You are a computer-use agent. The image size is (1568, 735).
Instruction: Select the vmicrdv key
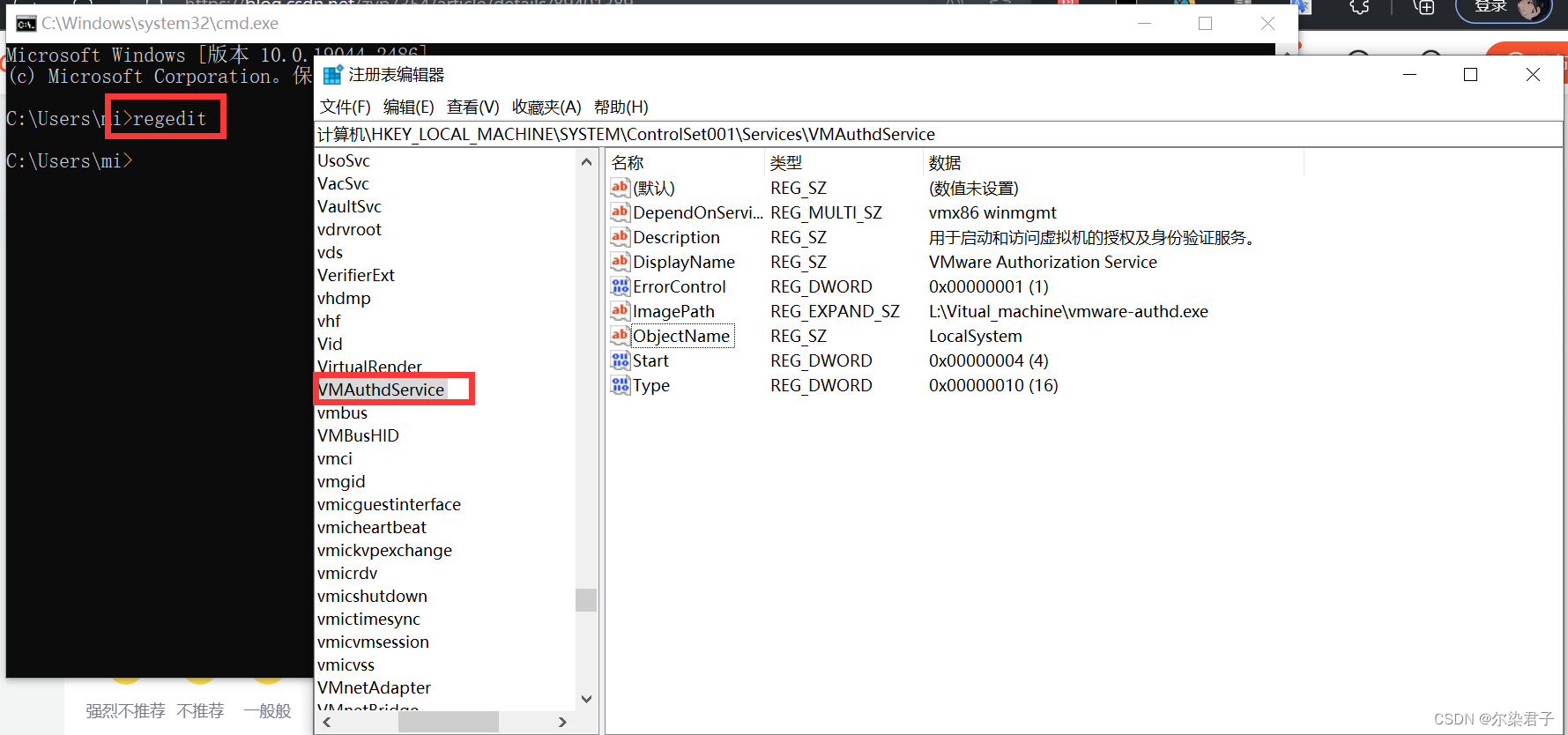pyautogui.click(x=347, y=573)
